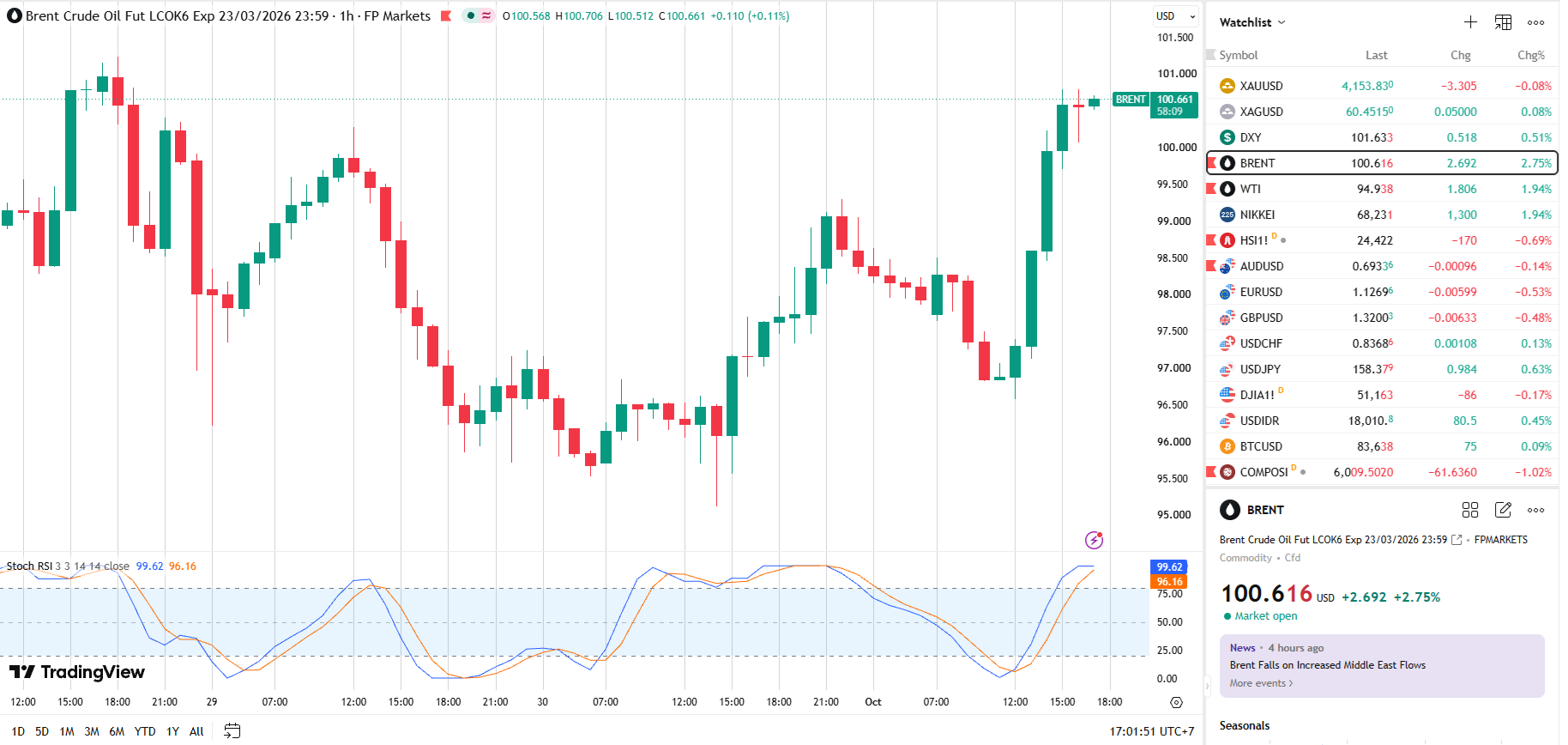The width and height of the screenshot is (1568, 745).
Task: Click the red flag on the HSI1! row
Action: [1211, 239]
